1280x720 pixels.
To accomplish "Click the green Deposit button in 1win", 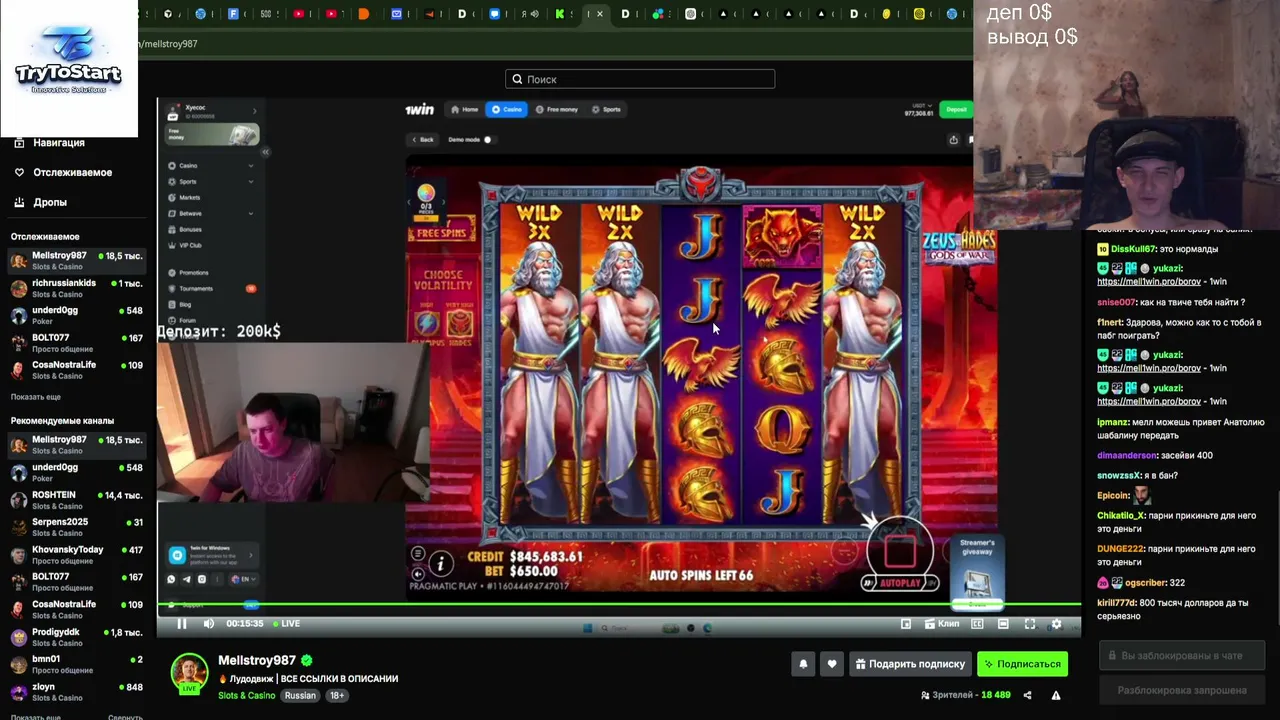I will click(956, 109).
